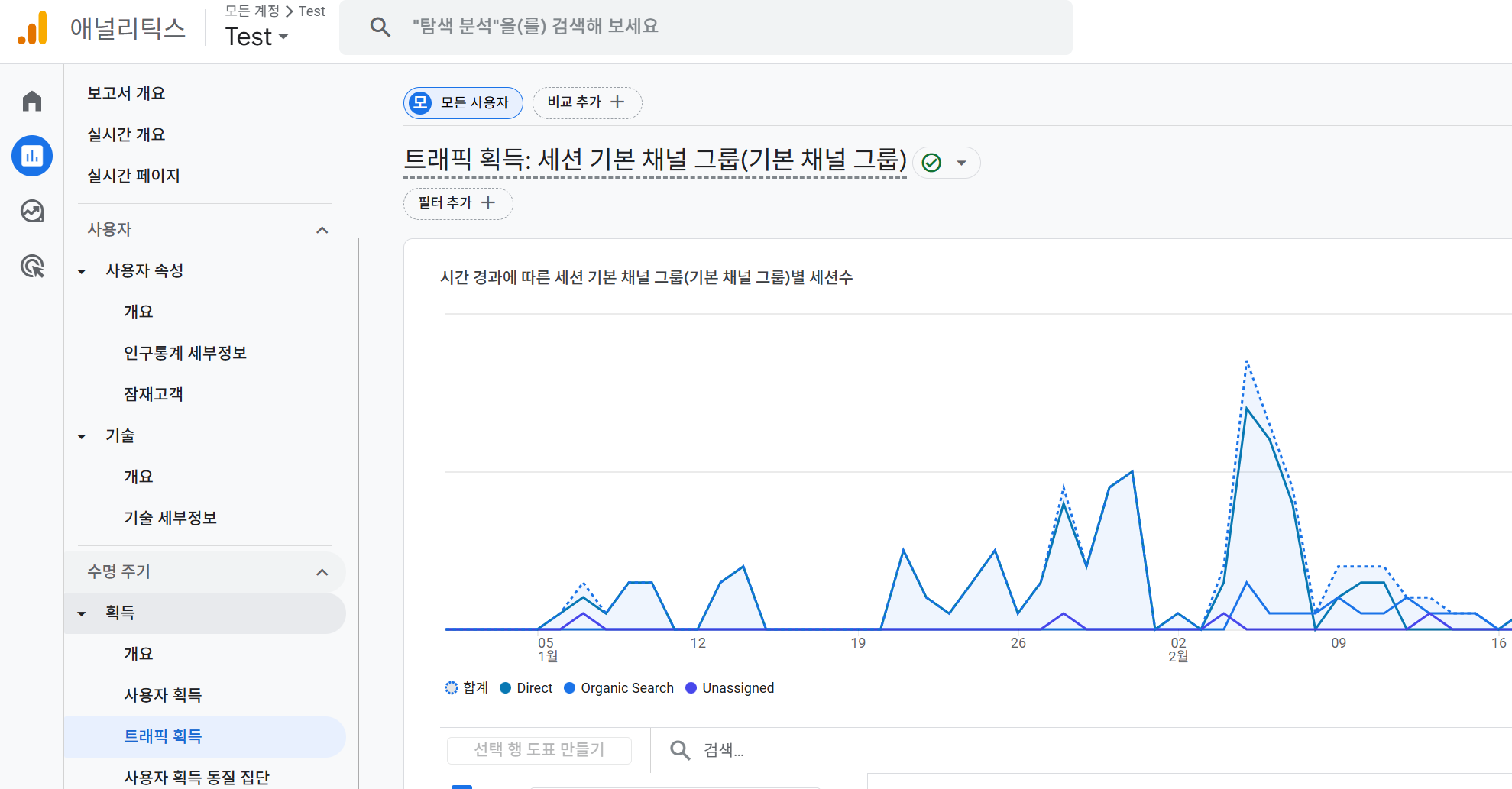Screen dimensions: 1512x789
Task: Open the Test property dropdown
Action: [x=257, y=37]
